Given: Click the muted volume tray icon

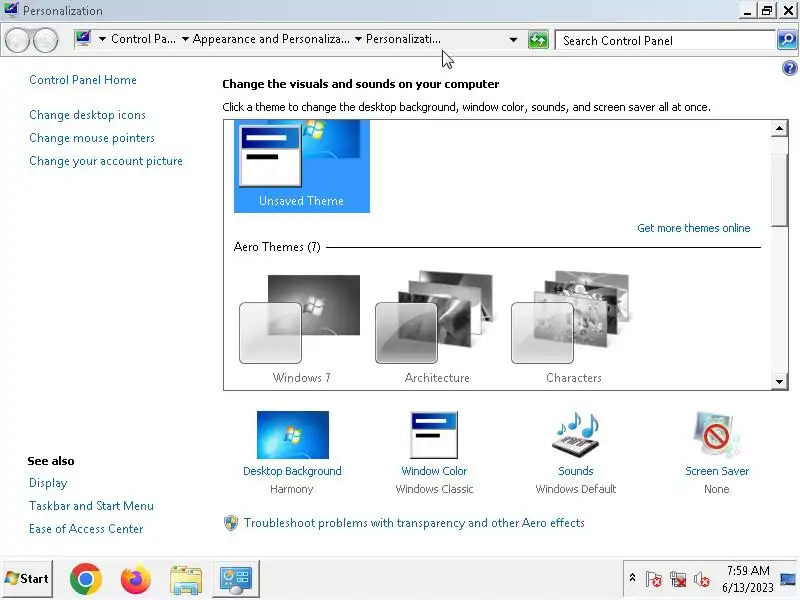Looking at the screenshot, I should click(x=702, y=579).
